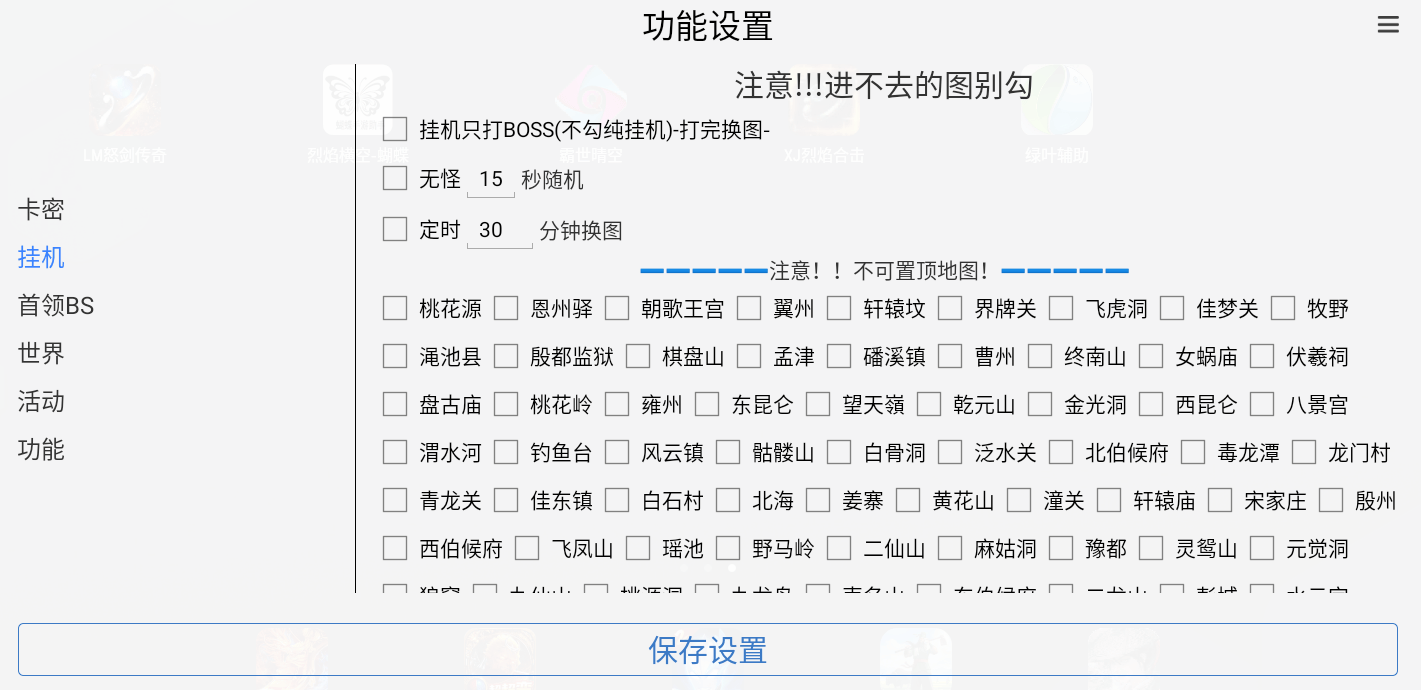
Task: Toggle 界牌关 checkbox
Action: click(950, 308)
